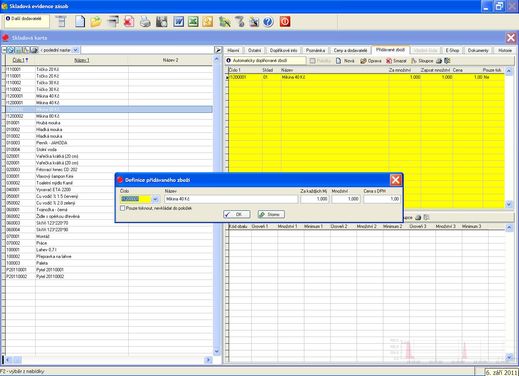The height and width of the screenshot is (376, 519).
Task: Select the 'Paleta' row
Action: tap(109, 263)
